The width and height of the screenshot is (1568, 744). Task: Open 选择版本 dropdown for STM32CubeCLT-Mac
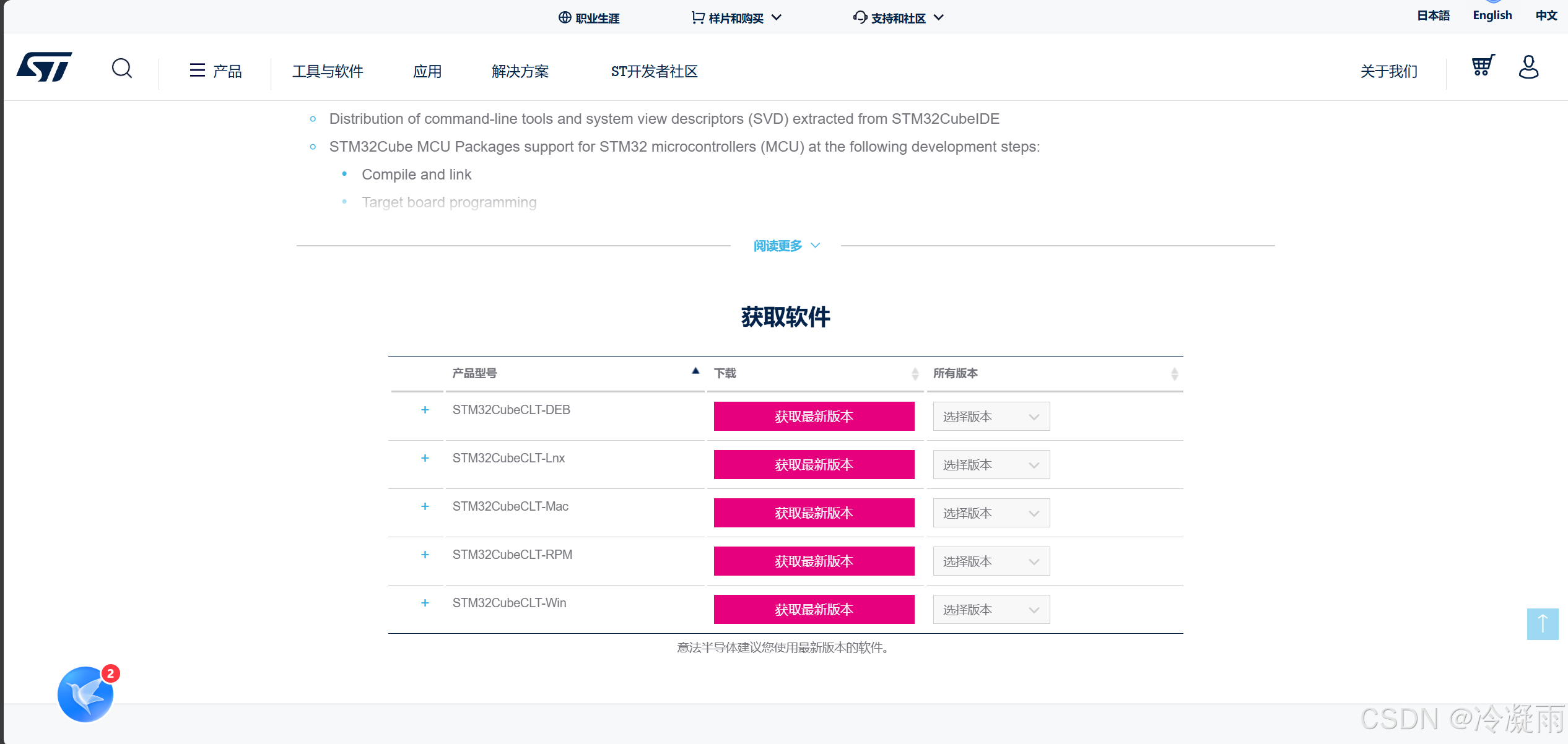tap(991, 513)
